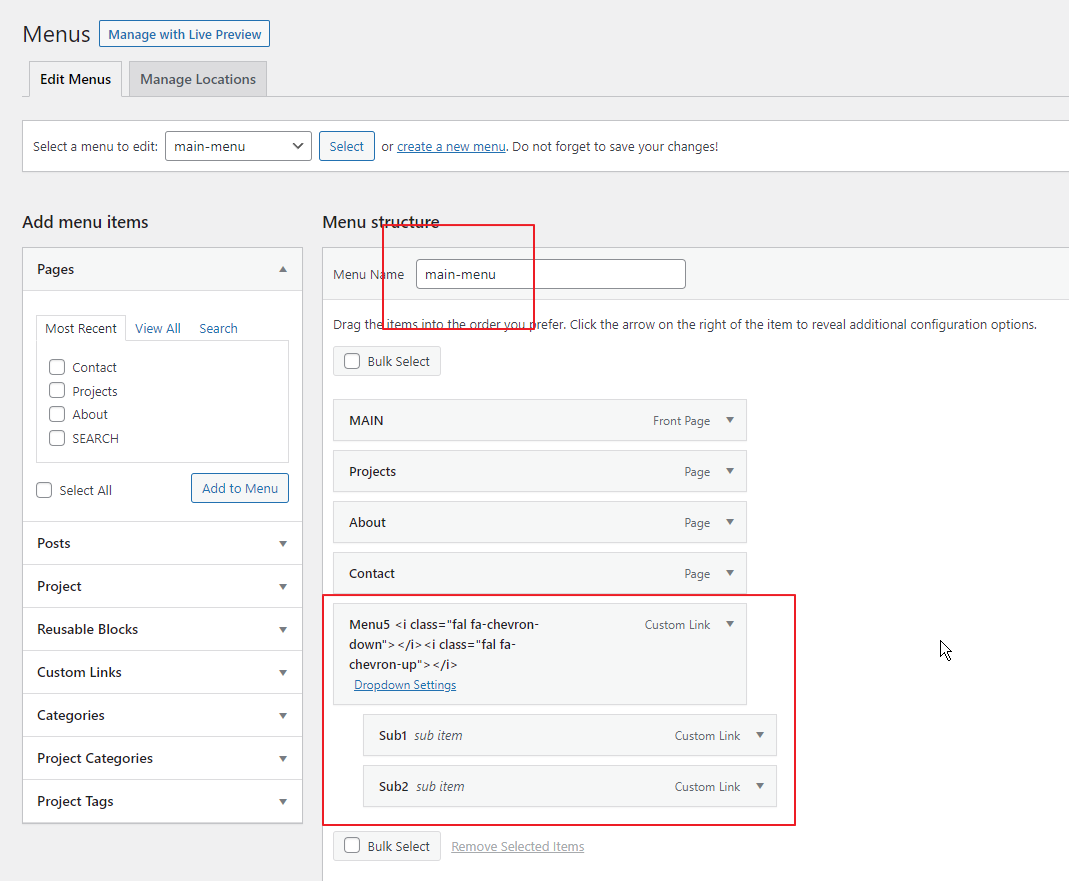Focus the Menu Name input field

(551, 274)
